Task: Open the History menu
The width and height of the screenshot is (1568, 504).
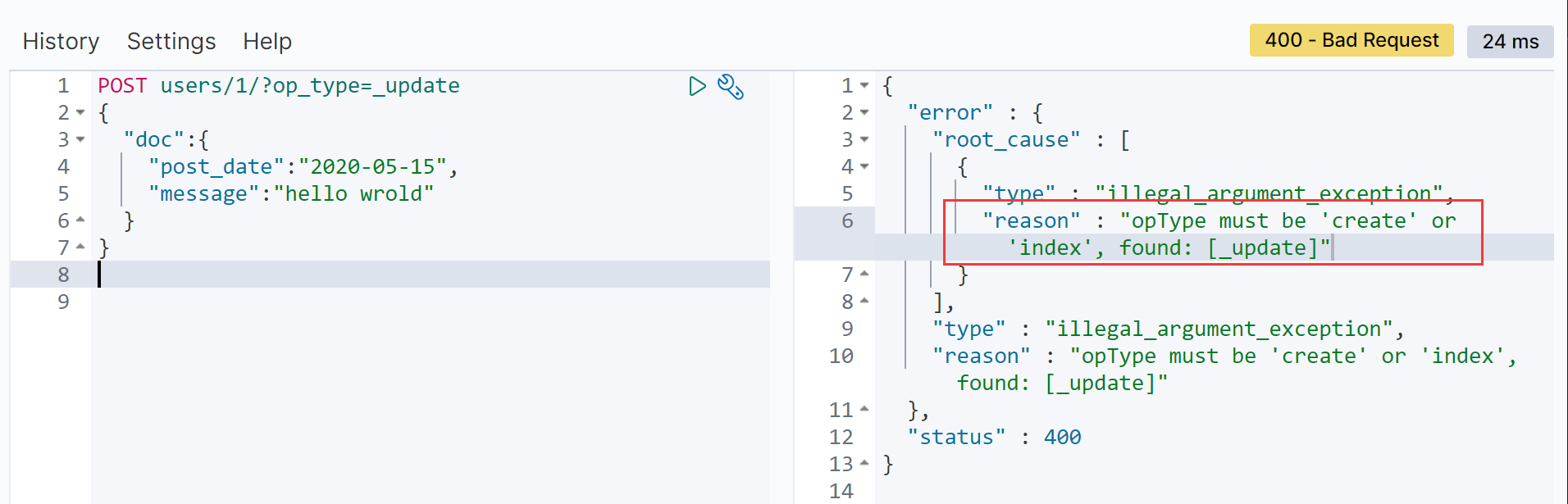Action: (61, 41)
